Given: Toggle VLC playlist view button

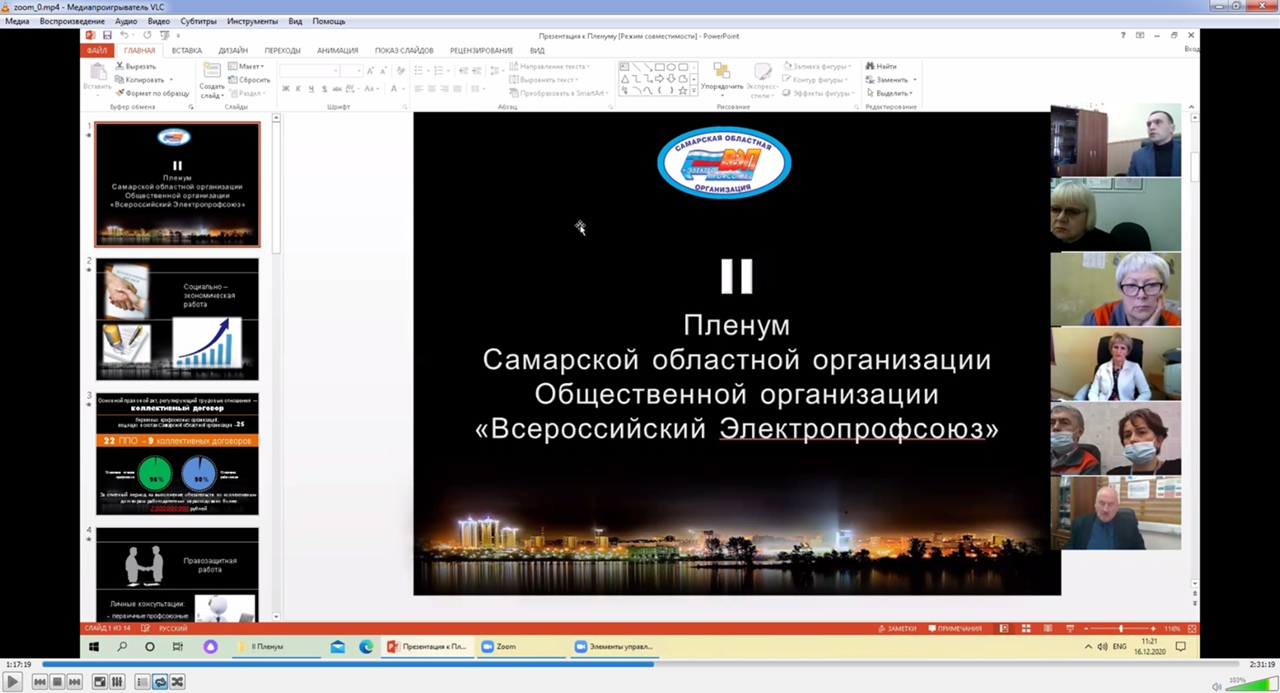Looking at the screenshot, I should [x=142, y=682].
